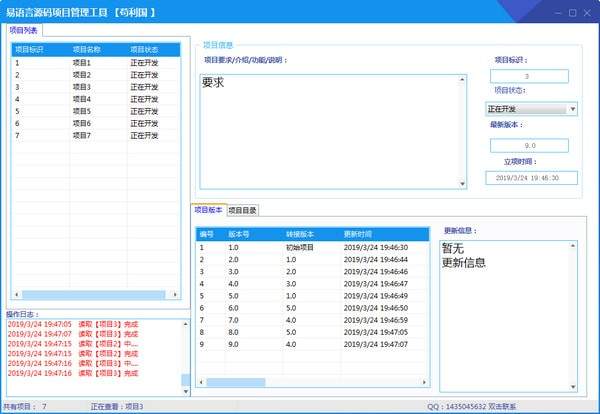Click the 立项时间 date field
This screenshot has height=414, width=600.
[x=530, y=178]
